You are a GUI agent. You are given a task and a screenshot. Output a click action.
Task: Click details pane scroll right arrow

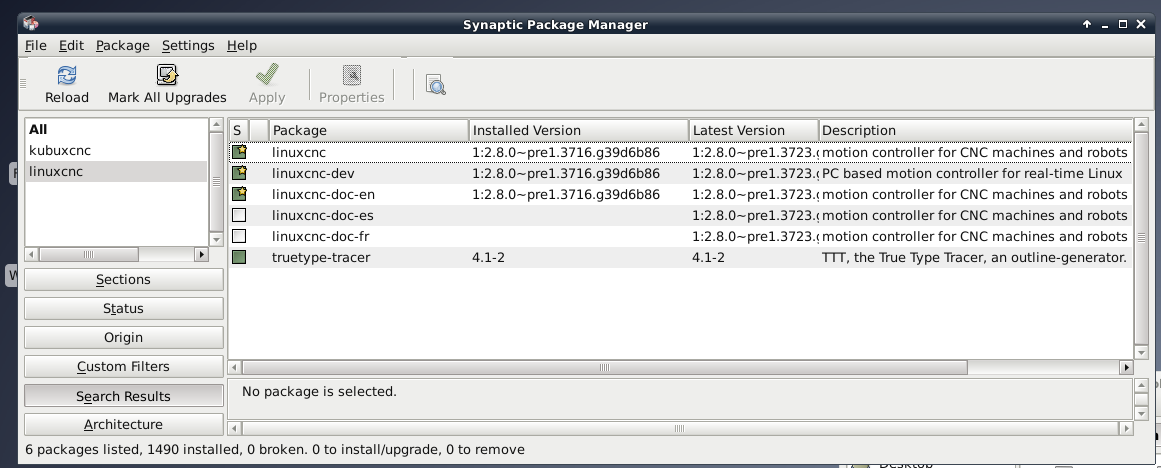tap(1125, 428)
